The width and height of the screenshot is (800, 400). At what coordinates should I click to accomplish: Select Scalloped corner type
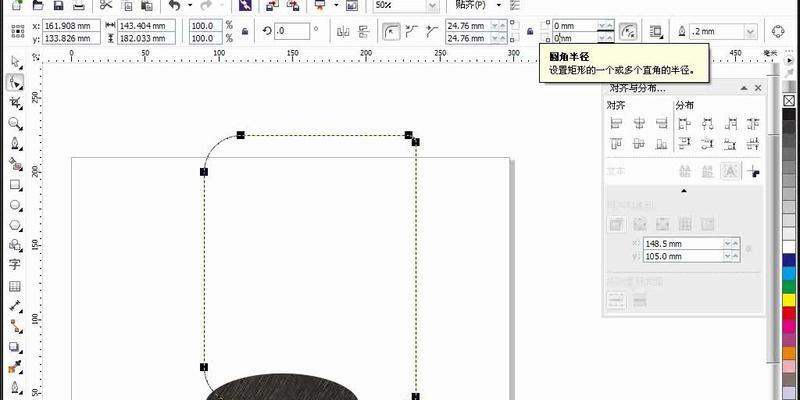[411, 32]
